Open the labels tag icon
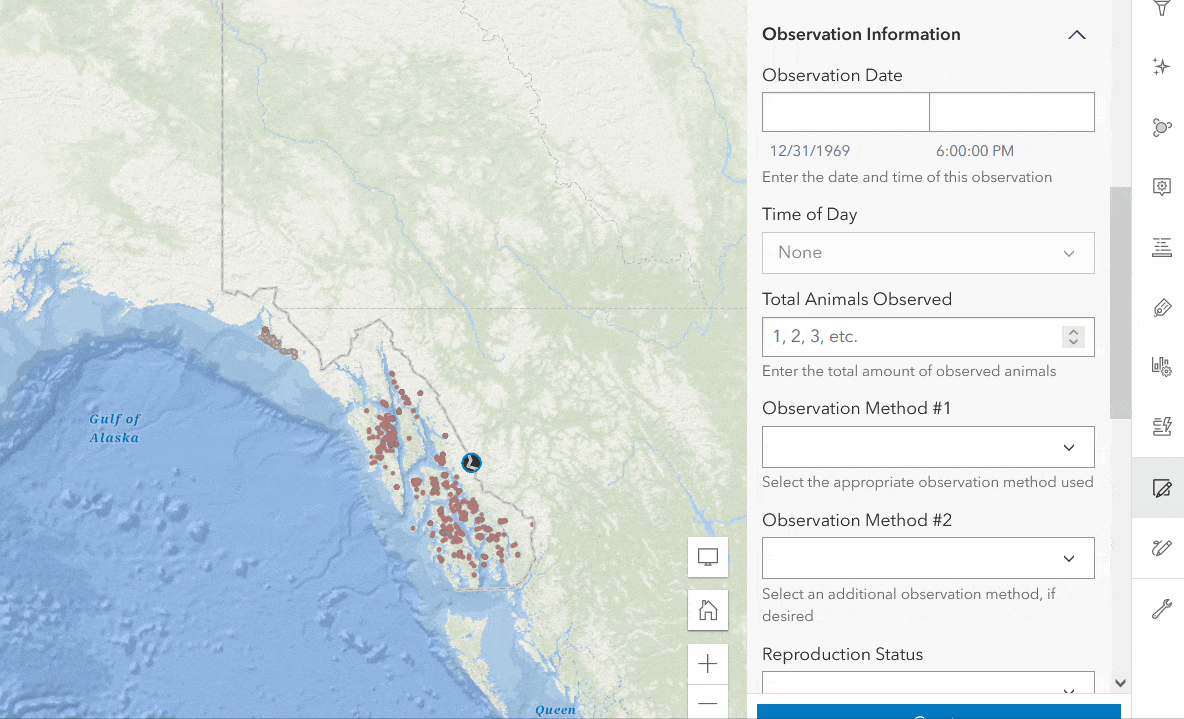 pyautogui.click(x=1161, y=307)
